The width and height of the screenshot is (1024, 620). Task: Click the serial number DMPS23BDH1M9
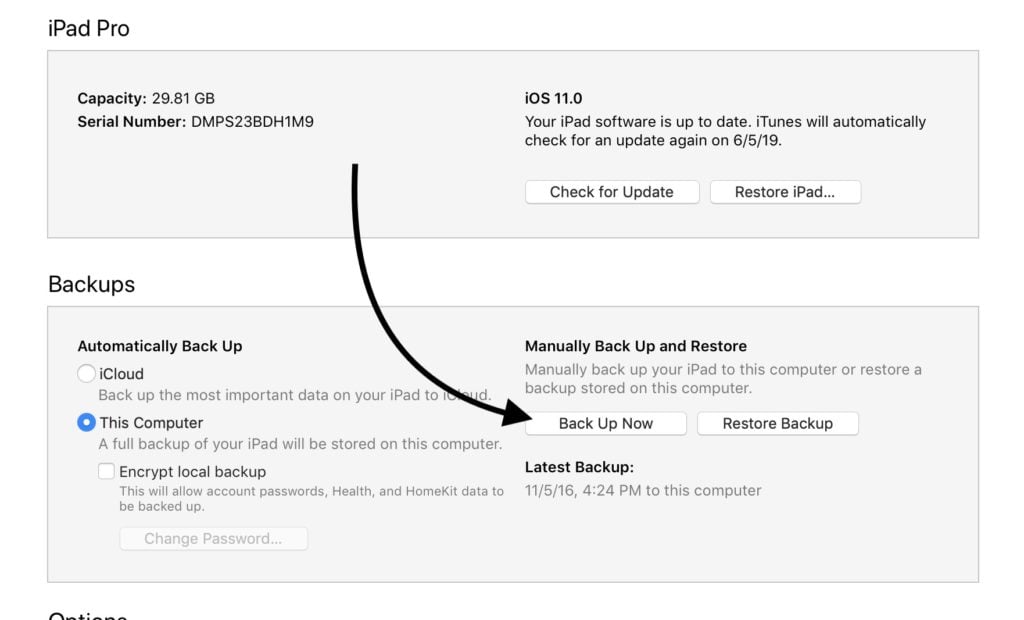252,122
